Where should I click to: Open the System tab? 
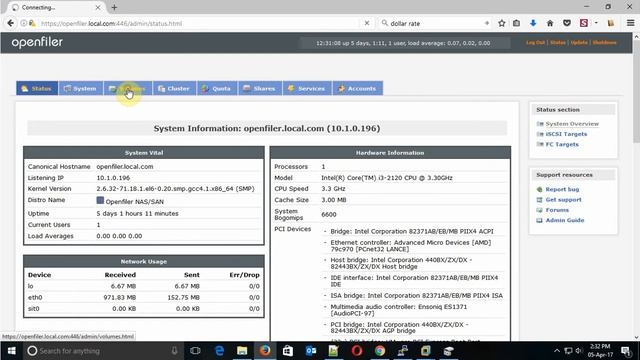(80, 88)
